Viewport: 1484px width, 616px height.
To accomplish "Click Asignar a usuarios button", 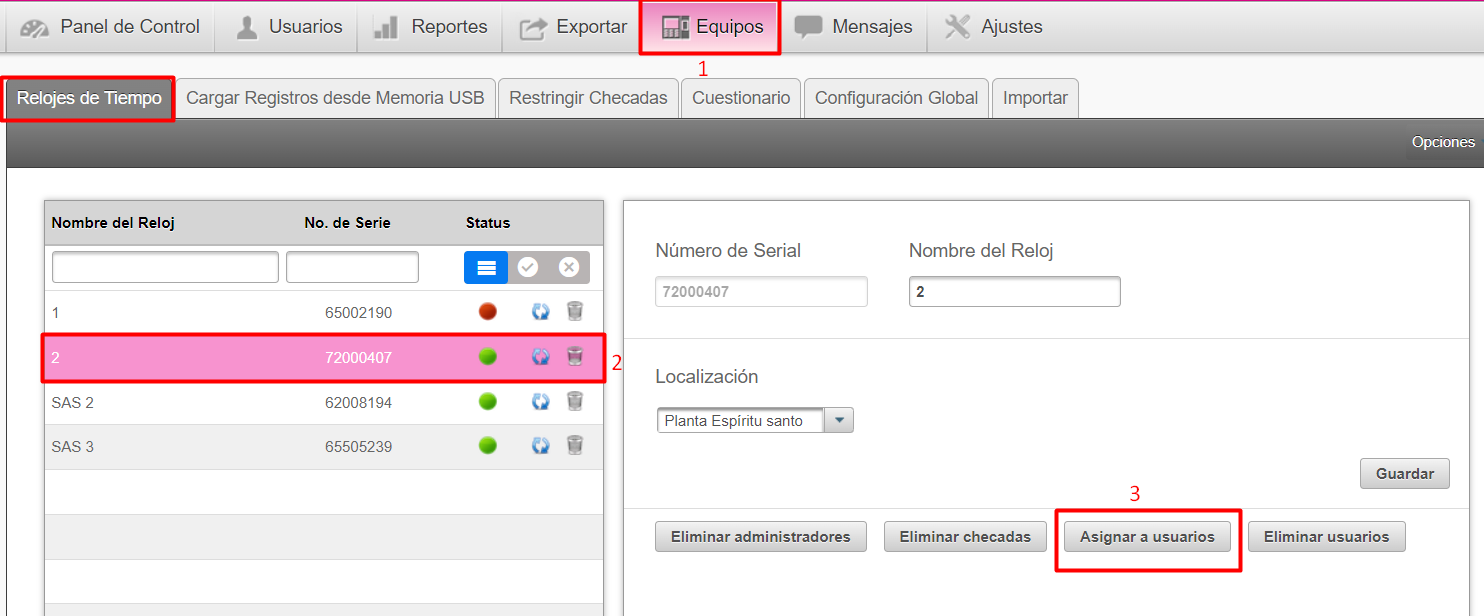I will (x=1147, y=537).
